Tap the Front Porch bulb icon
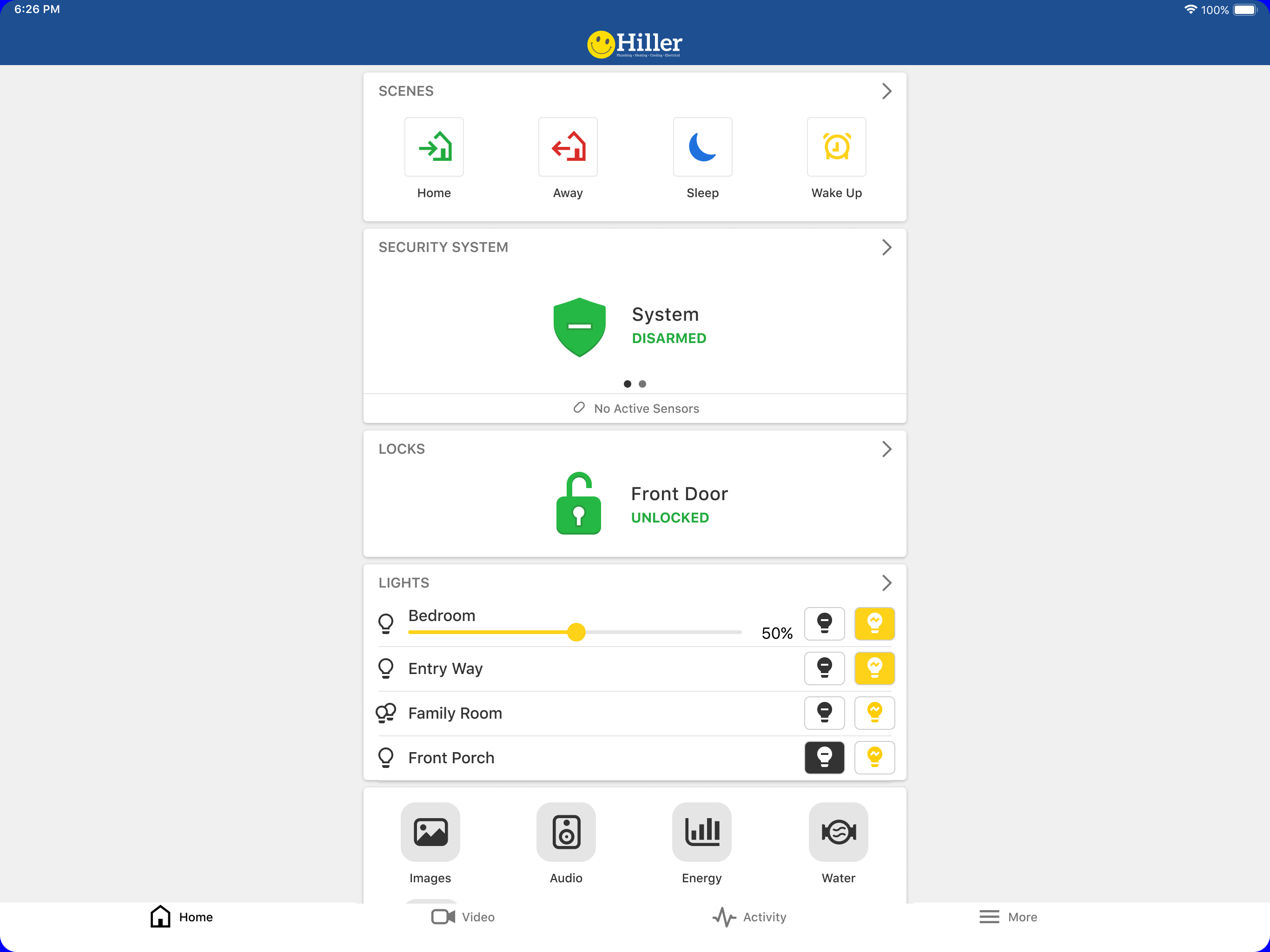1270x952 pixels. tap(386, 758)
